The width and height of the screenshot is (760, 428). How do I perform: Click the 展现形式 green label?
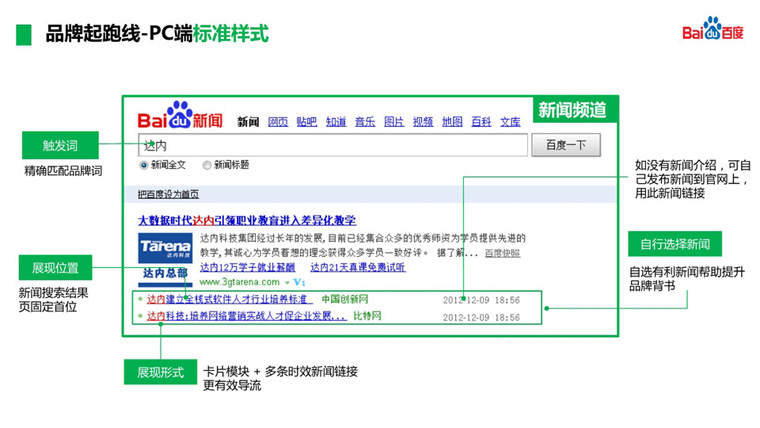click(x=160, y=372)
